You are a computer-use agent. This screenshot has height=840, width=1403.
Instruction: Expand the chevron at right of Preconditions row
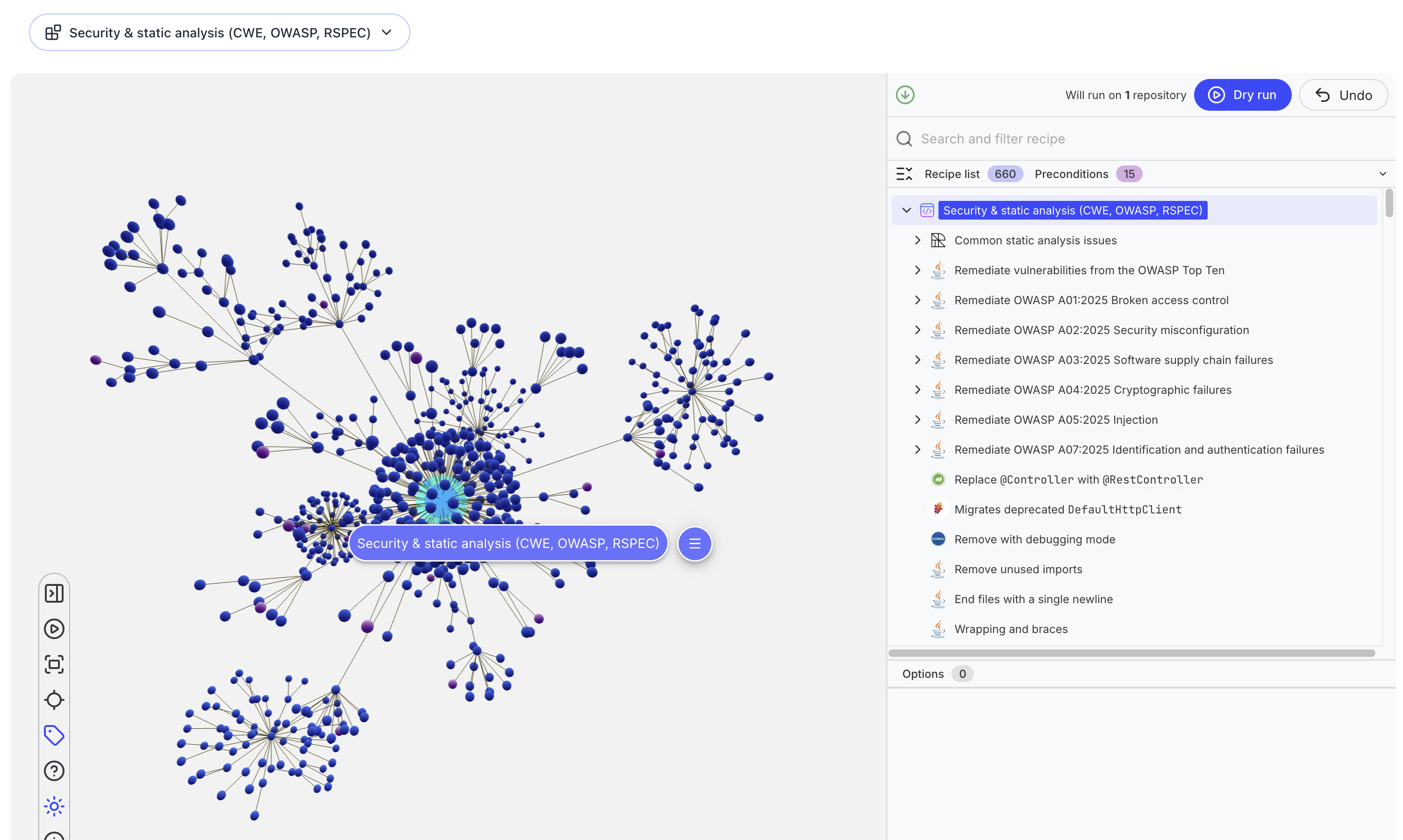point(1382,174)
